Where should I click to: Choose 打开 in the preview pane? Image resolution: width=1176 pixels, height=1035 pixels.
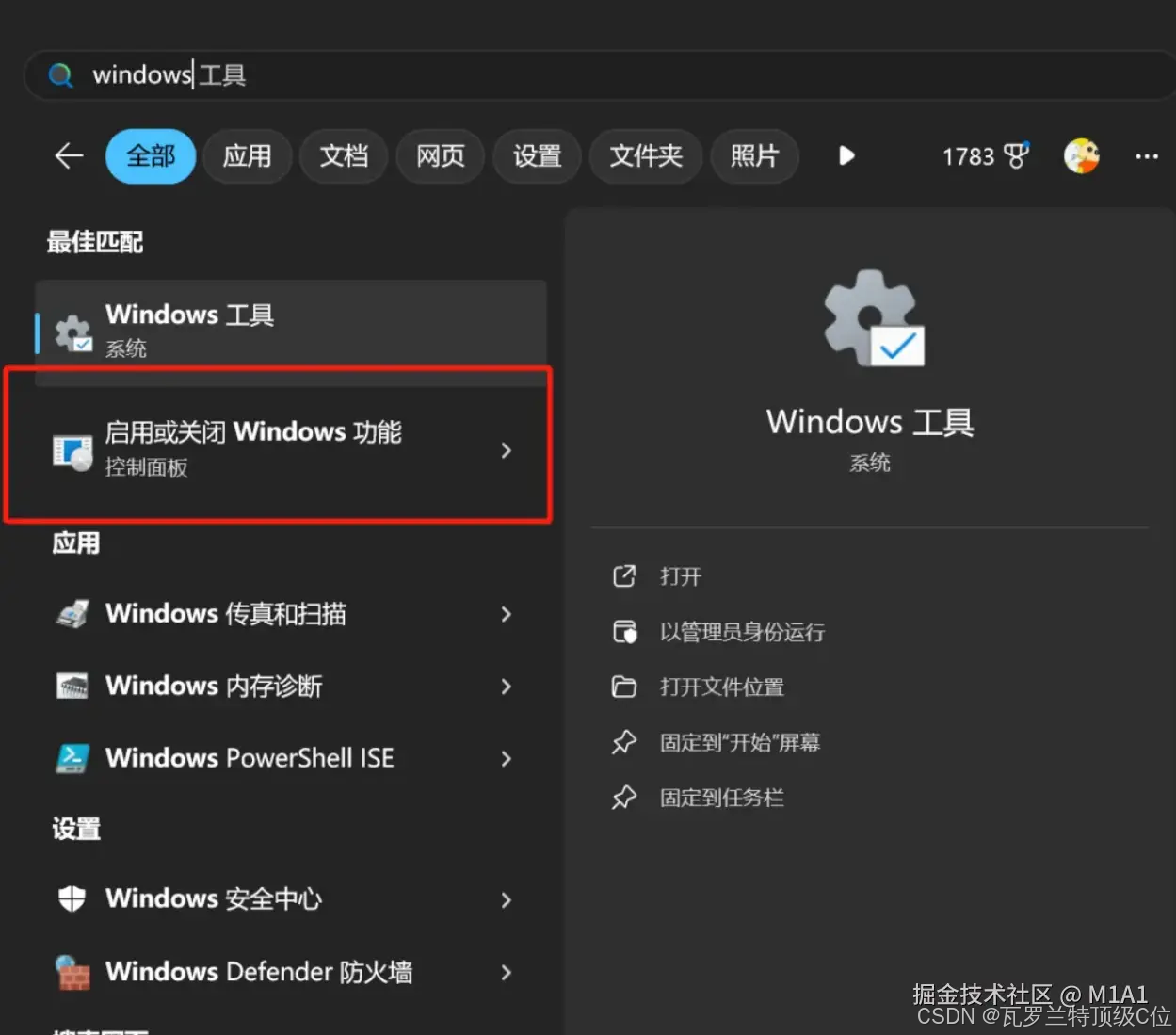(681, 576)
